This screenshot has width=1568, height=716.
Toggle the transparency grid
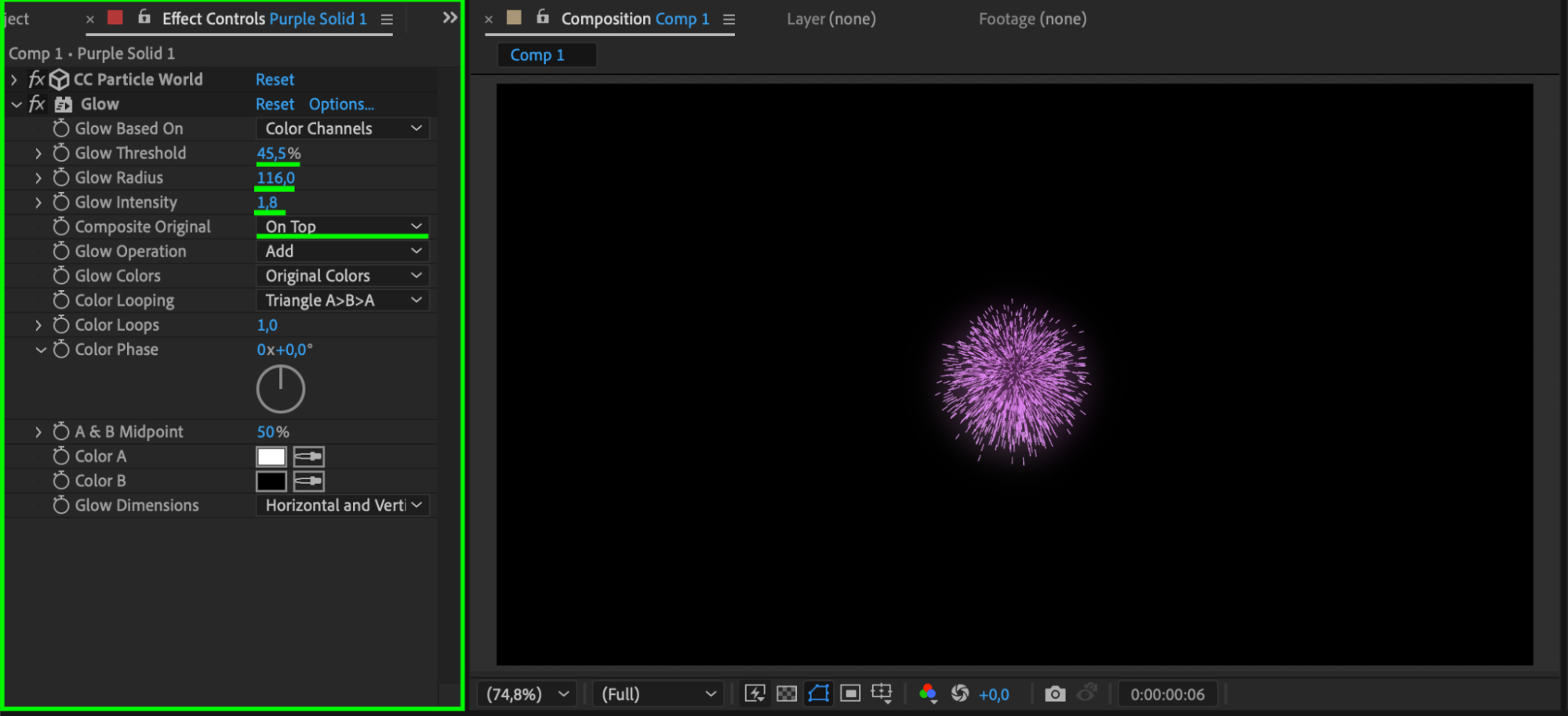pyautogui.click(x=786, y=694)
